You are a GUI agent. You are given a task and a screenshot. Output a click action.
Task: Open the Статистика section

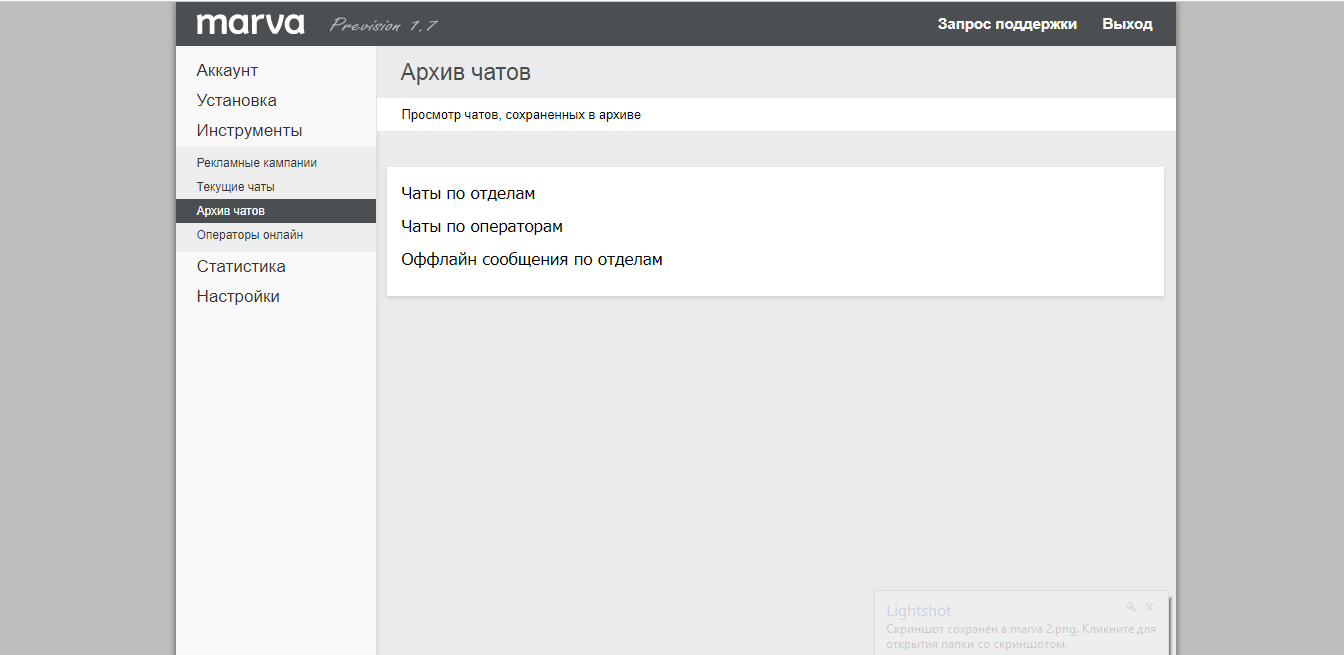point(241,266)
